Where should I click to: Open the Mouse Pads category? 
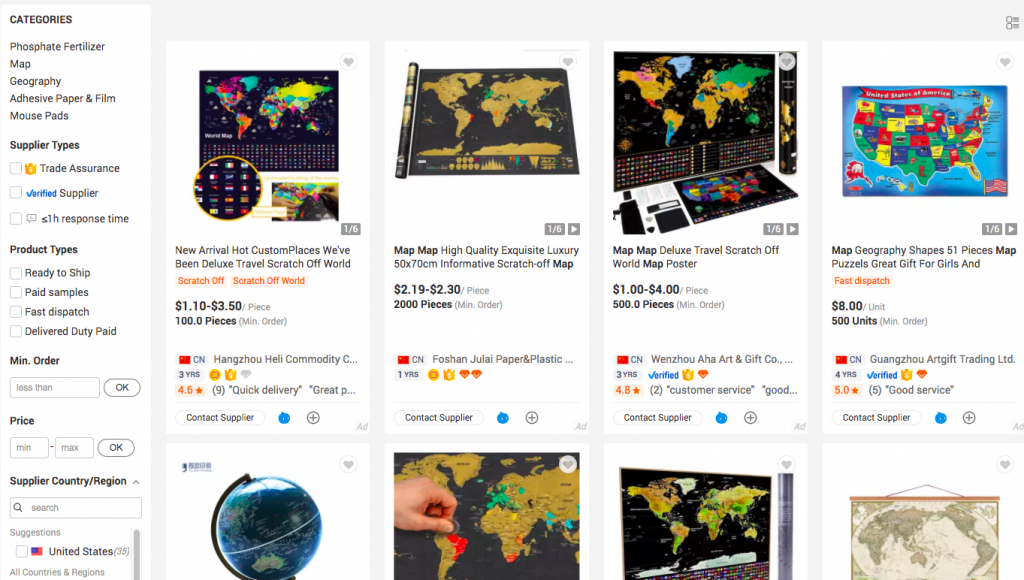[x=39, y=116]
